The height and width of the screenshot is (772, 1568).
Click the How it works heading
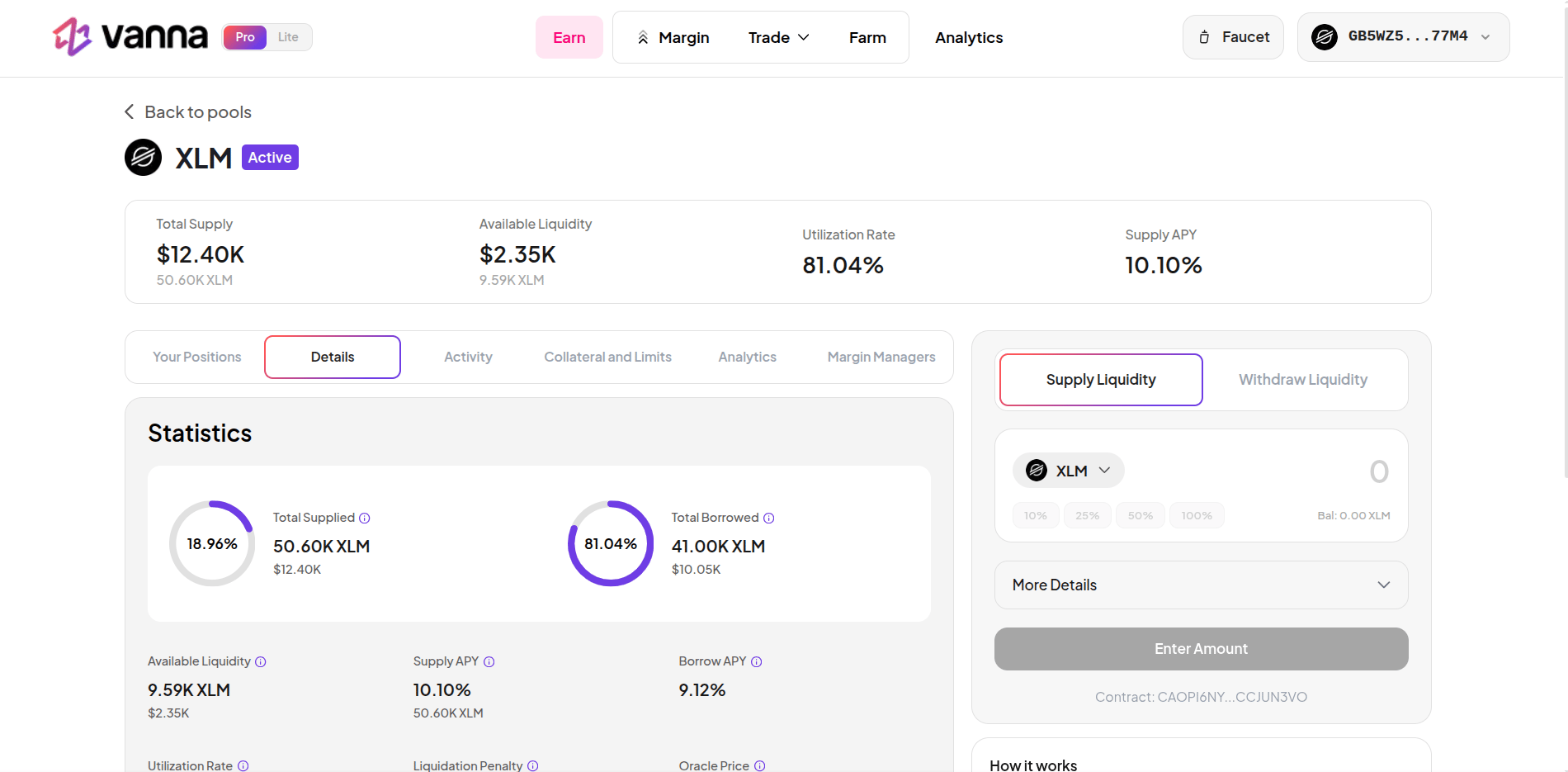click(1033, 765)
